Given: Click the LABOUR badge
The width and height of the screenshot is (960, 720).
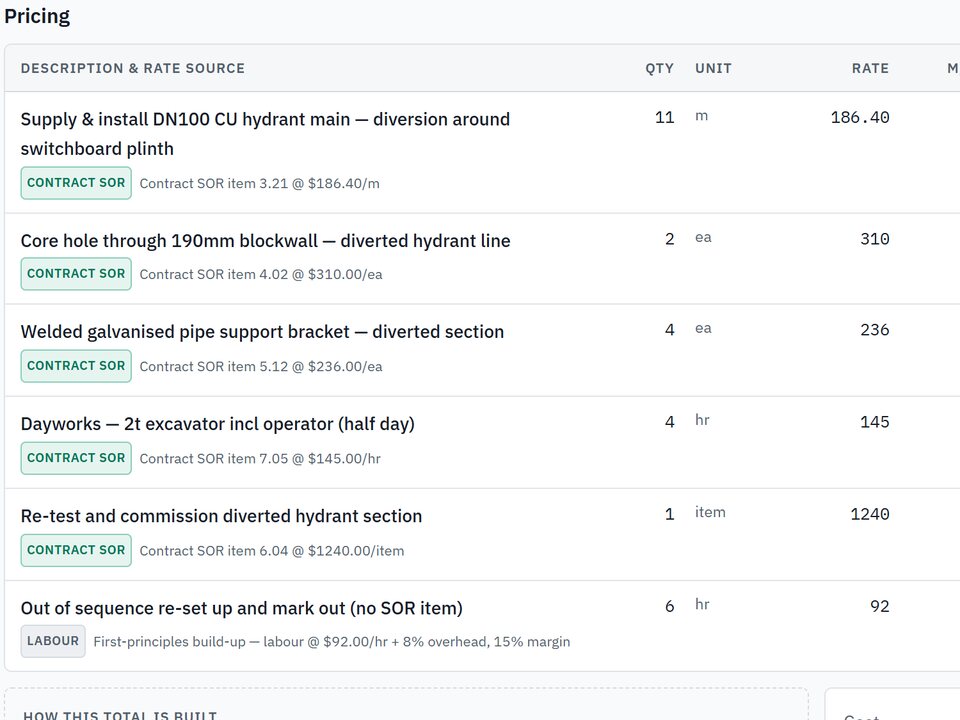Looking at the screenshot, I should [53, 641].
